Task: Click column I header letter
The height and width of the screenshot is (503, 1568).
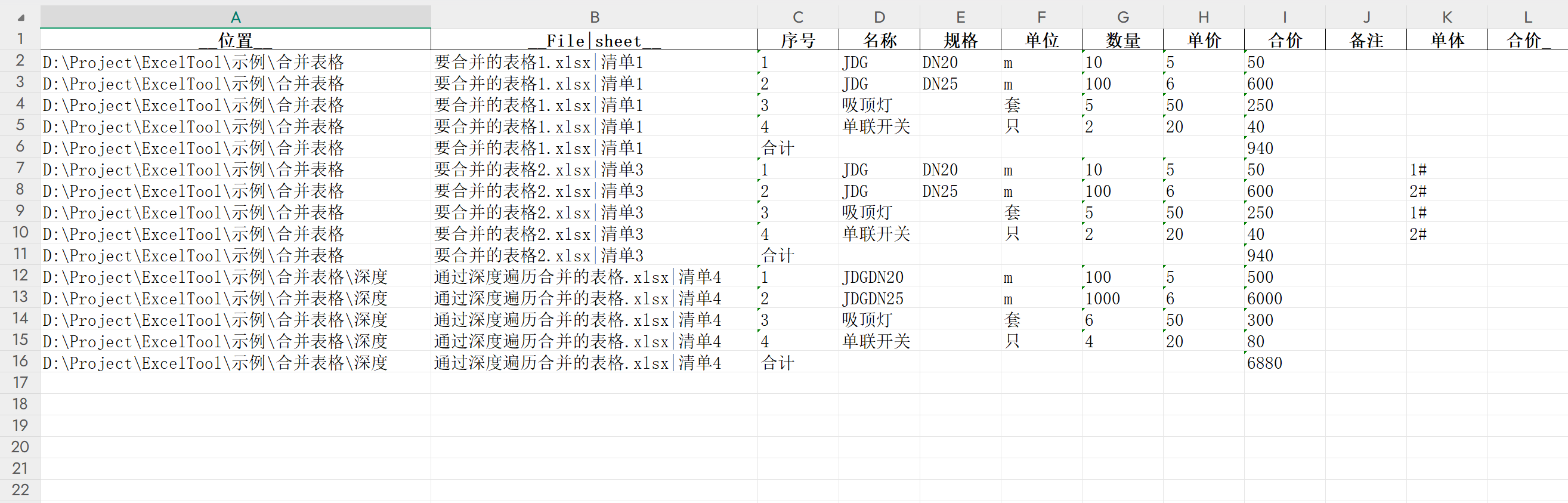Action: pos(1284,17)
